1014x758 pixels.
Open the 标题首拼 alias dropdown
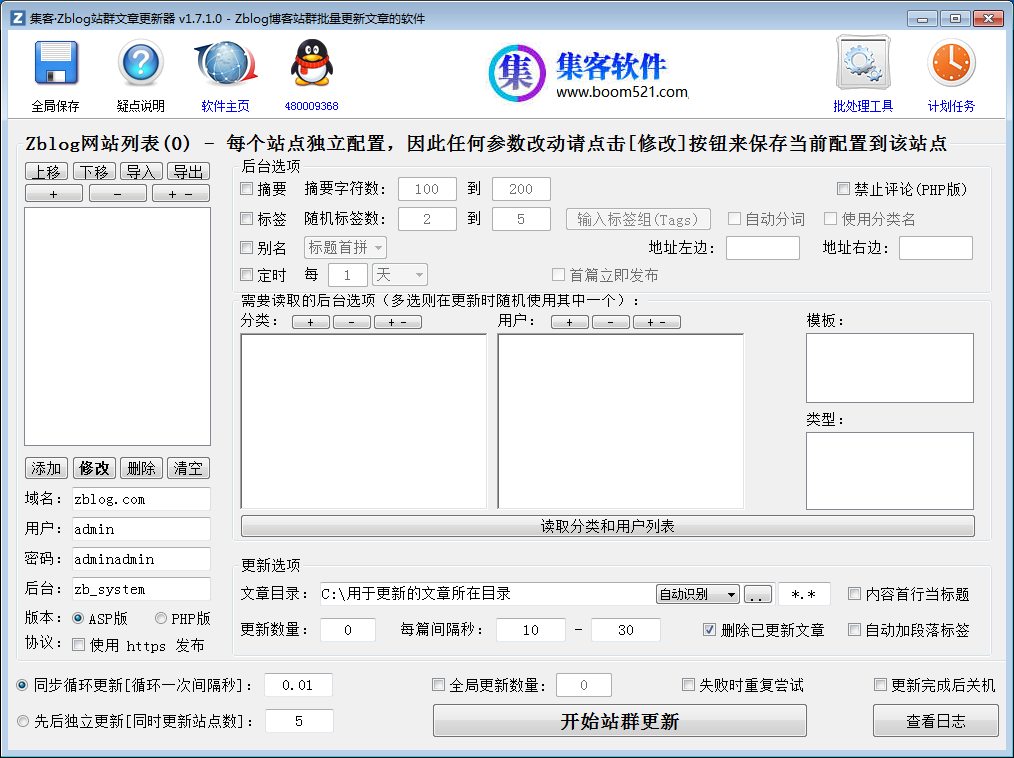(x=345, y=248)
